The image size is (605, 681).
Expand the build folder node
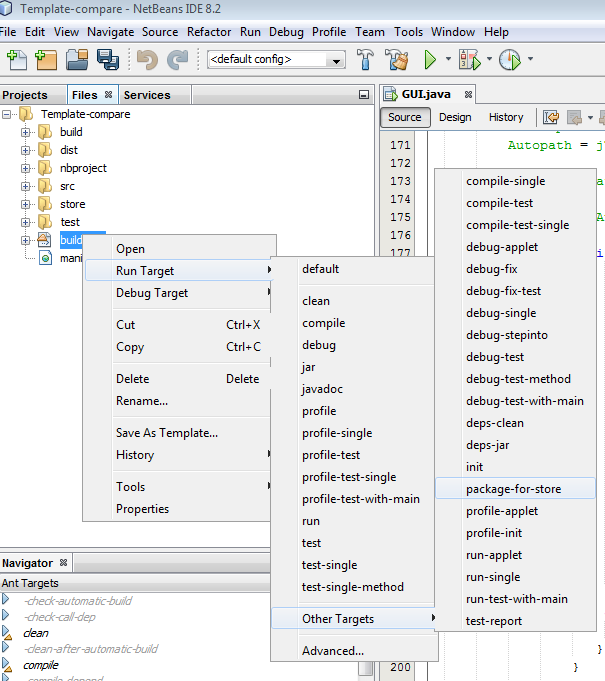(26, 132)
